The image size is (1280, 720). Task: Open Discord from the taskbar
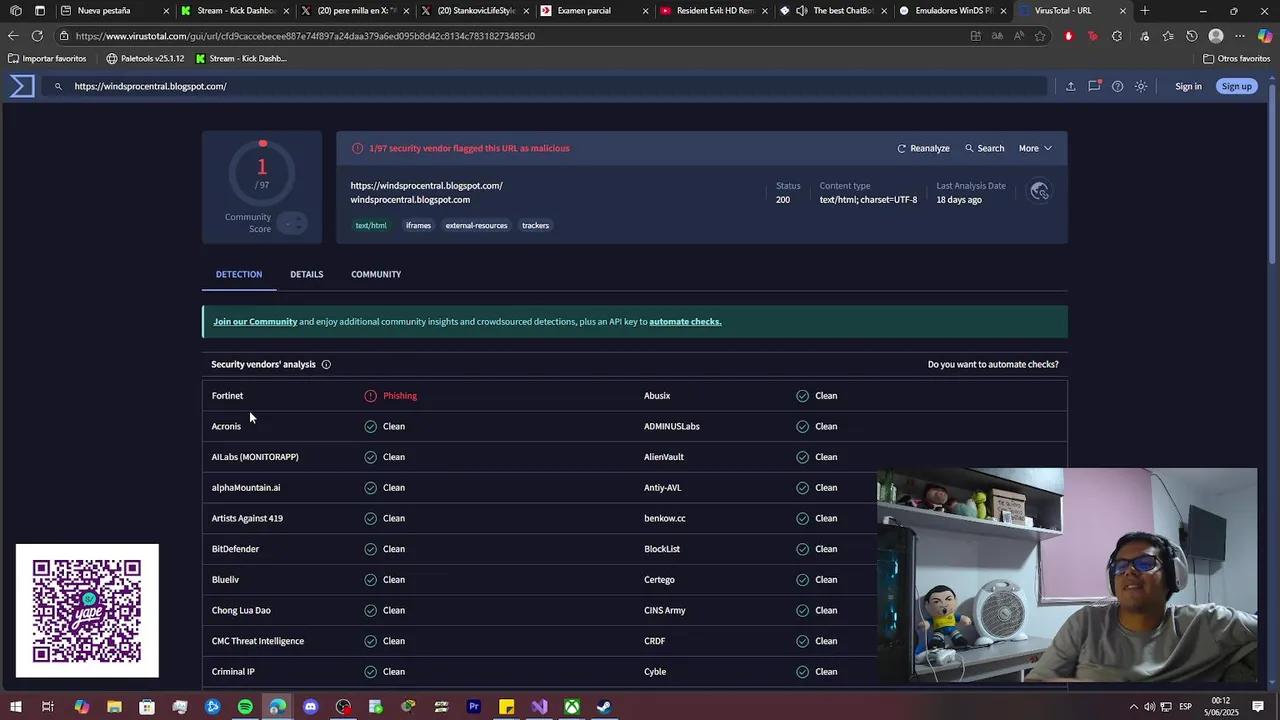(x=310, y=707)
